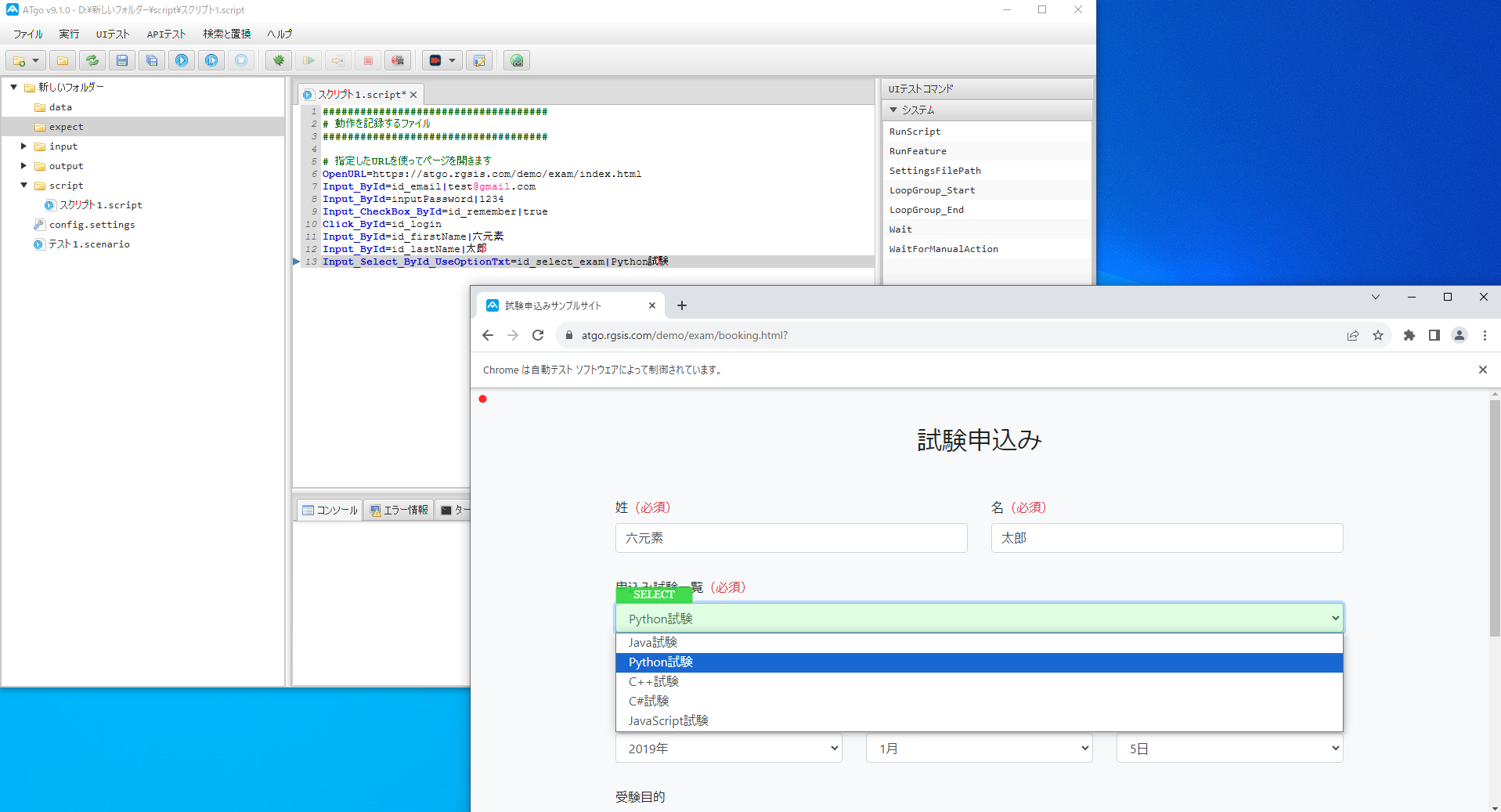
Task: Save all open files
Action: coord(151,60)
